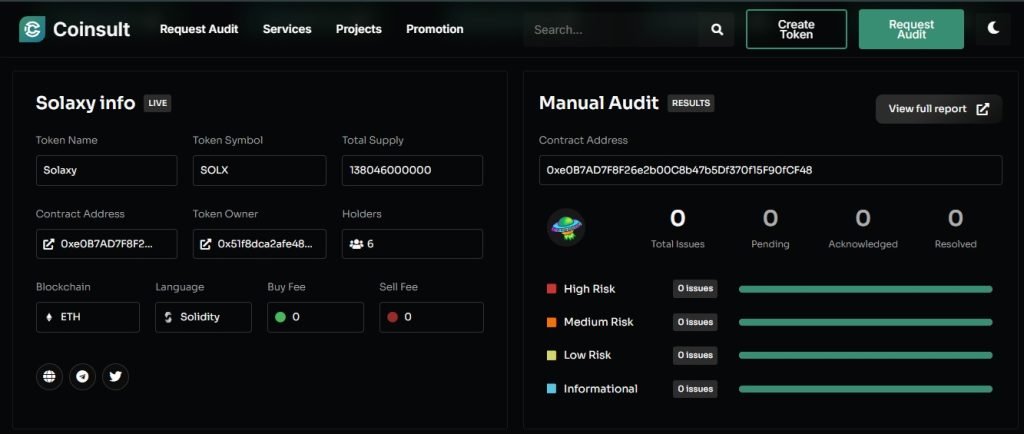Click the Medium Risk label

pos(599,322)
